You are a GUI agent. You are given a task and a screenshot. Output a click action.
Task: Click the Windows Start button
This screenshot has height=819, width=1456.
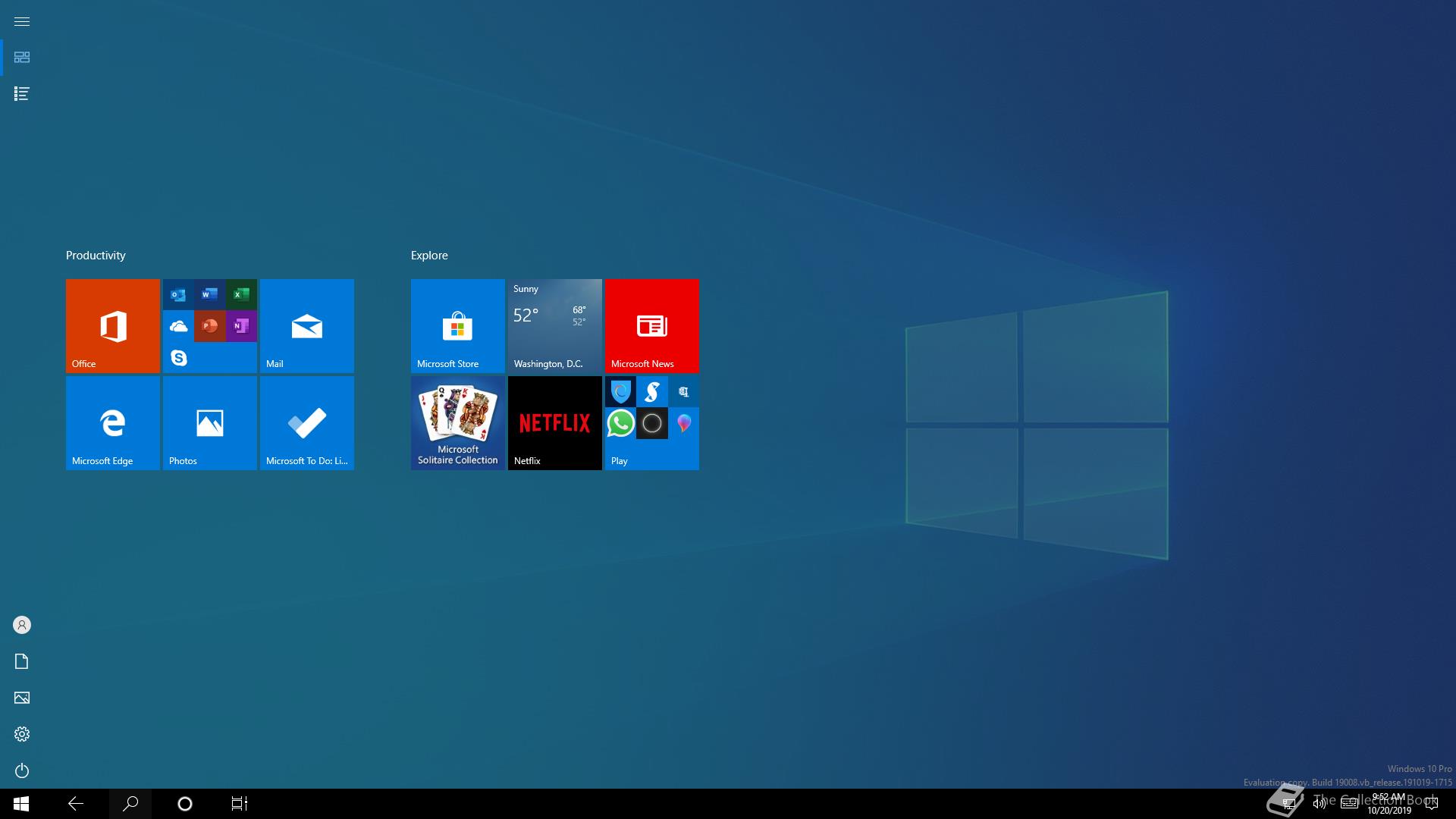tap(21, 804)
